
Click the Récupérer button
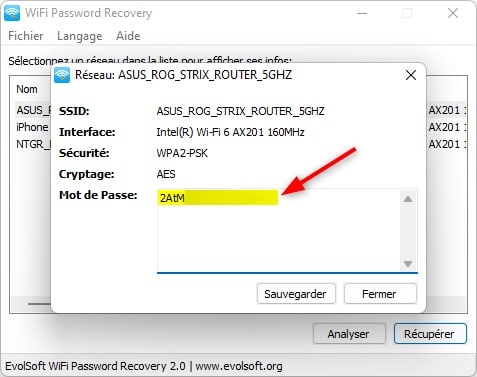(430, 333)
